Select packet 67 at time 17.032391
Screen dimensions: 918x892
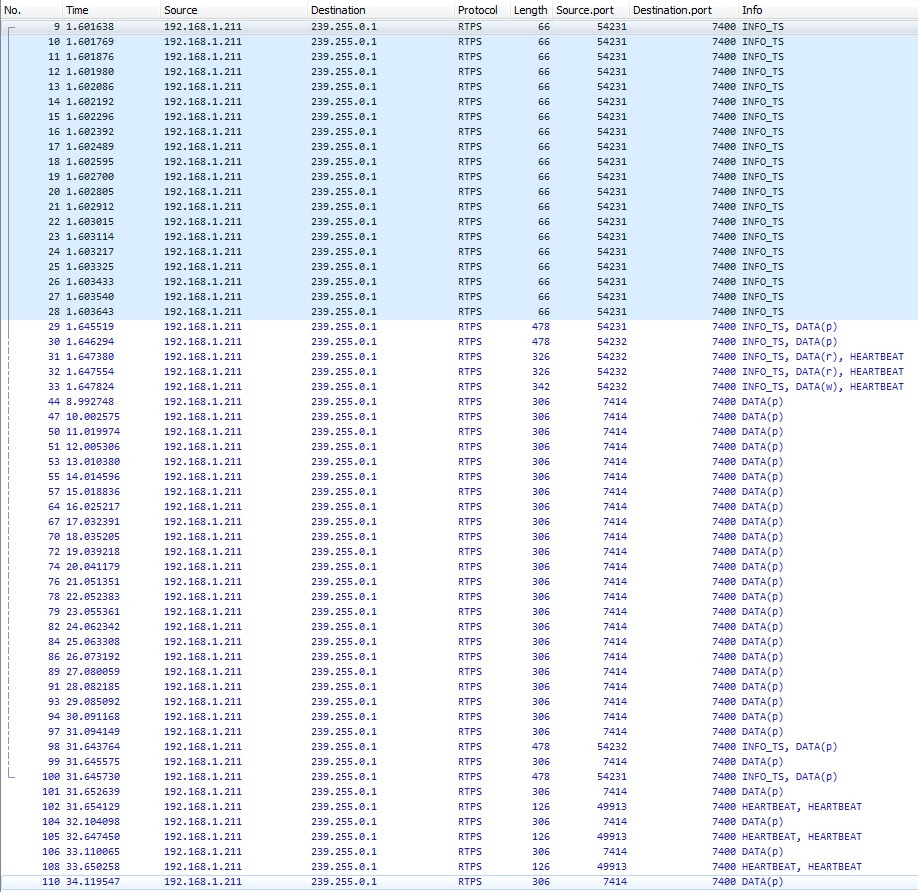459,522
